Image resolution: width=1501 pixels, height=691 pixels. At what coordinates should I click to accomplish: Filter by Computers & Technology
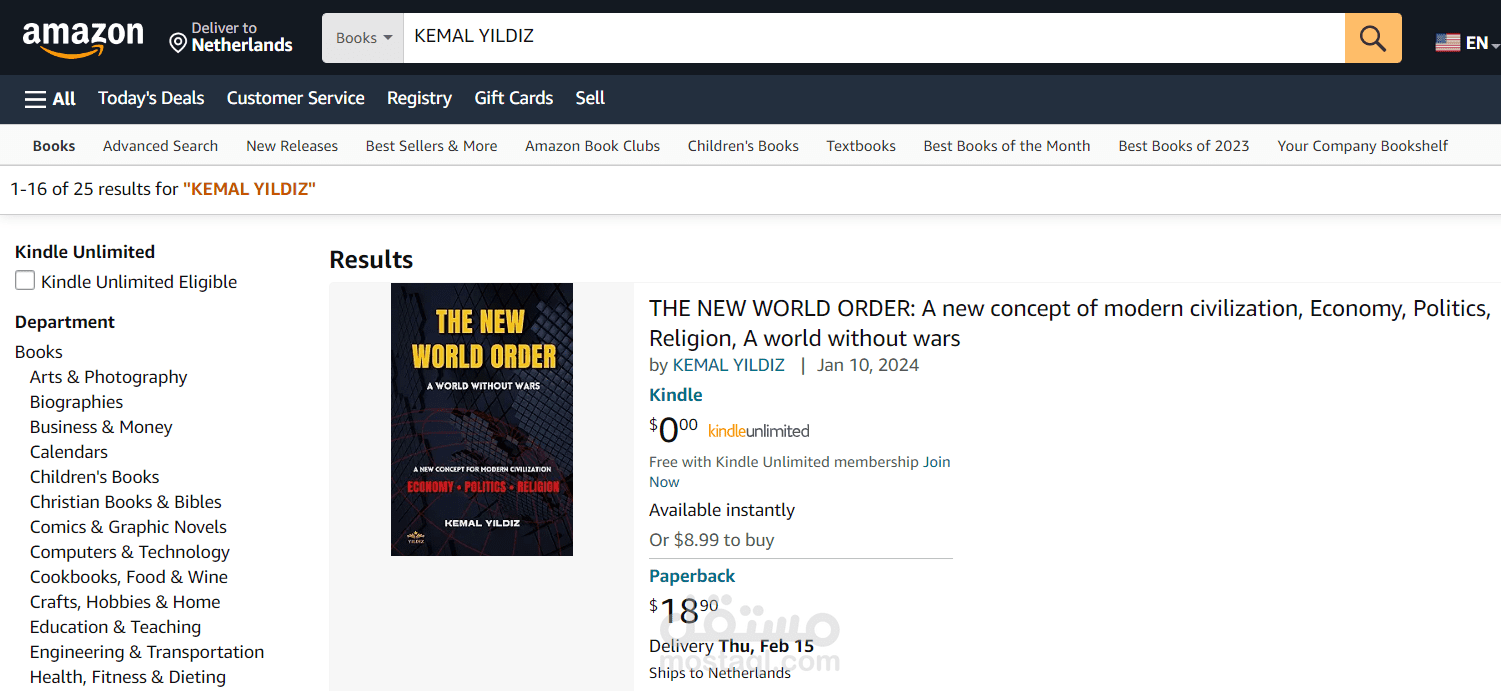pyautogui.click(x=130, y=552)
